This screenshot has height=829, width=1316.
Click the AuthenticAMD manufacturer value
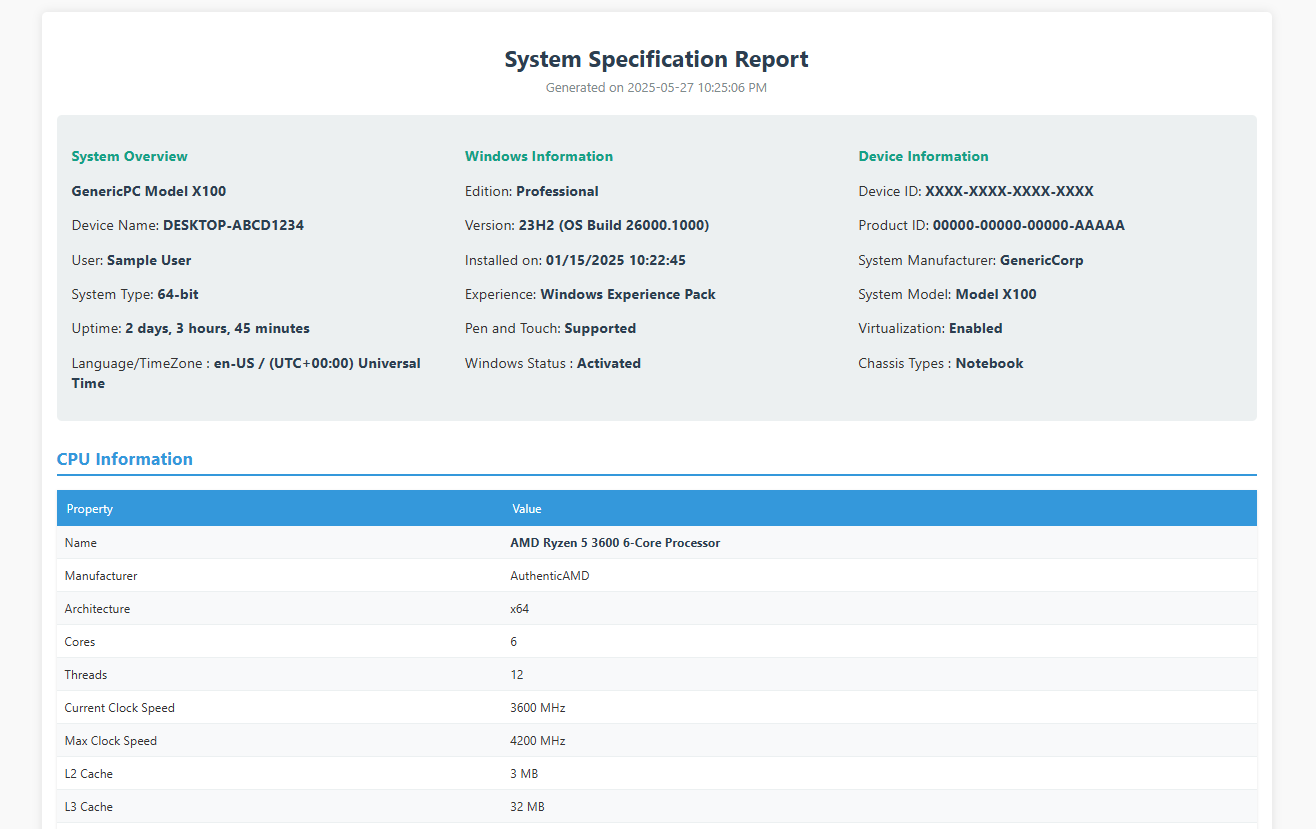[550, 576]
